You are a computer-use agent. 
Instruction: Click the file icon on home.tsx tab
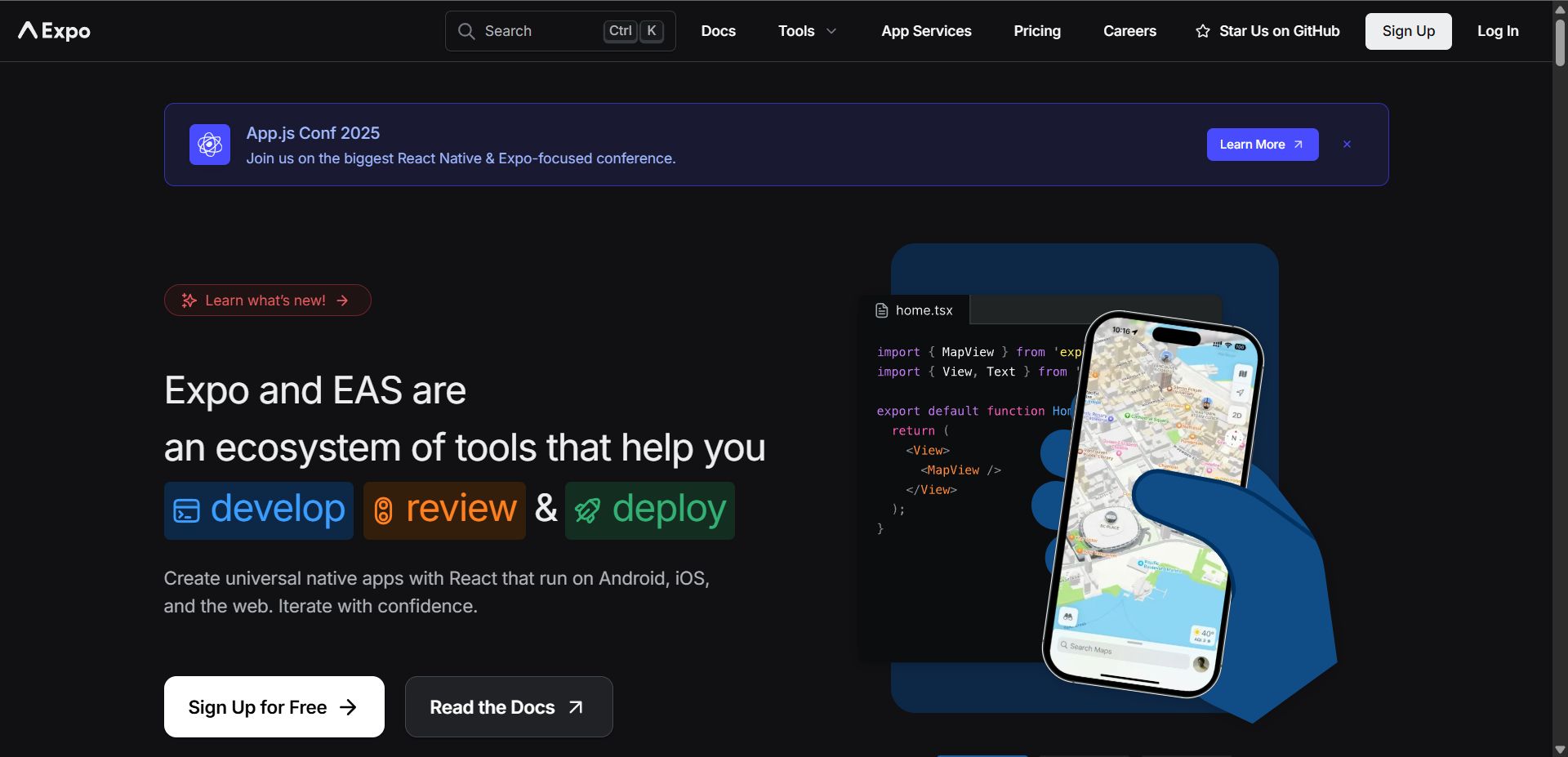(x=882, y=310)
